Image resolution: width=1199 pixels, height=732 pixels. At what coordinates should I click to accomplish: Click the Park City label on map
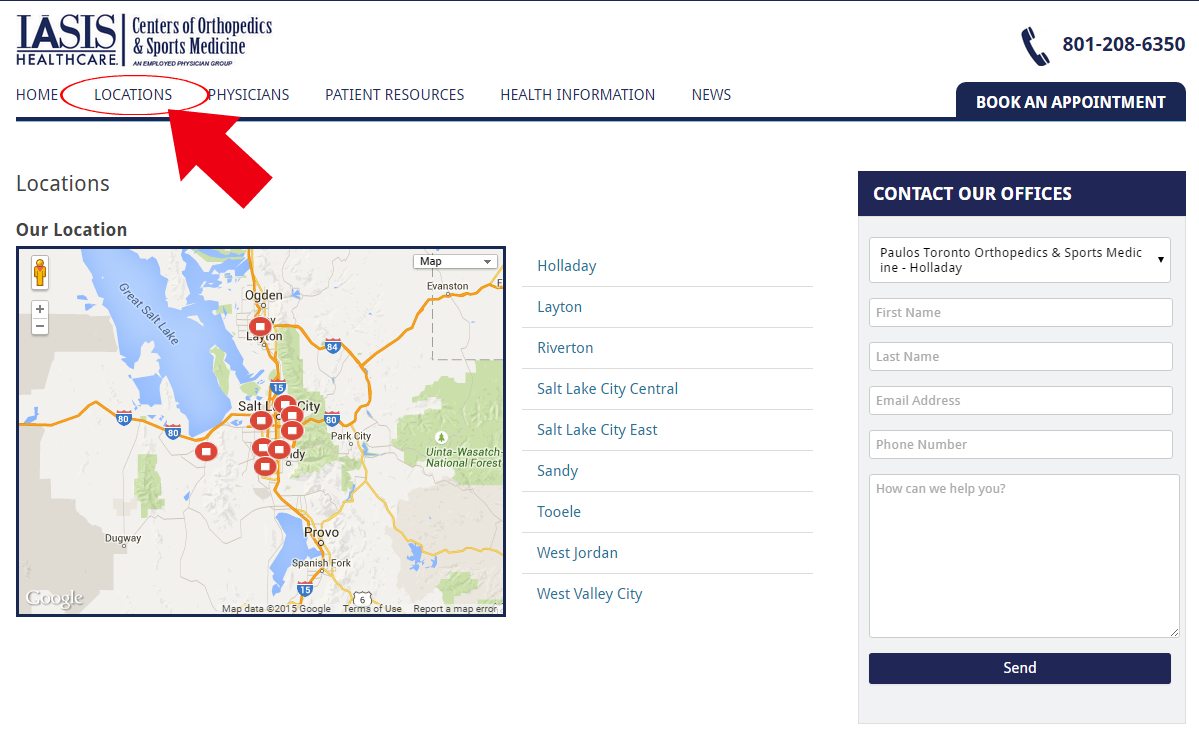(351, 436)
